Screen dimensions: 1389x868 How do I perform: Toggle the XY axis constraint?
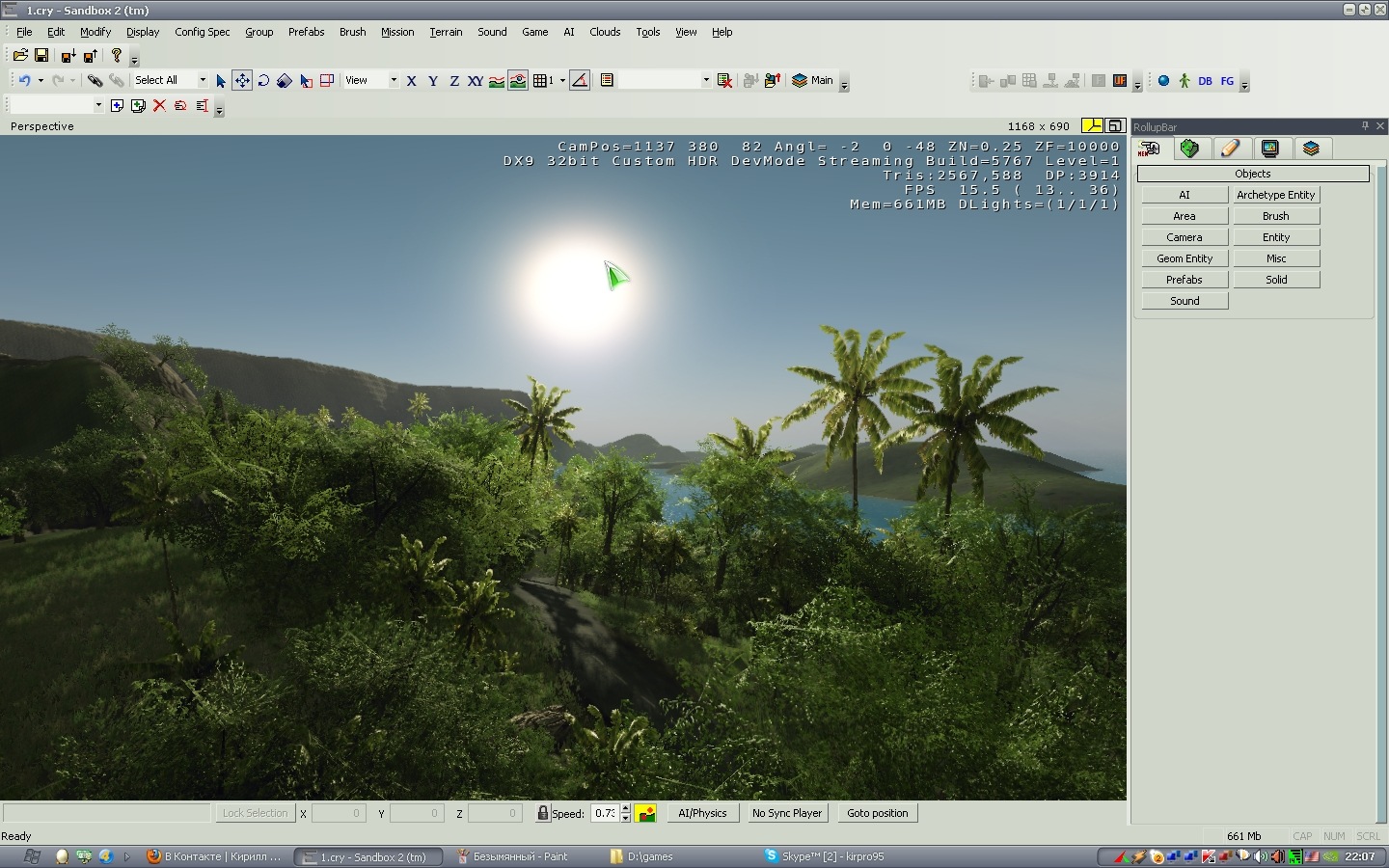475,81
